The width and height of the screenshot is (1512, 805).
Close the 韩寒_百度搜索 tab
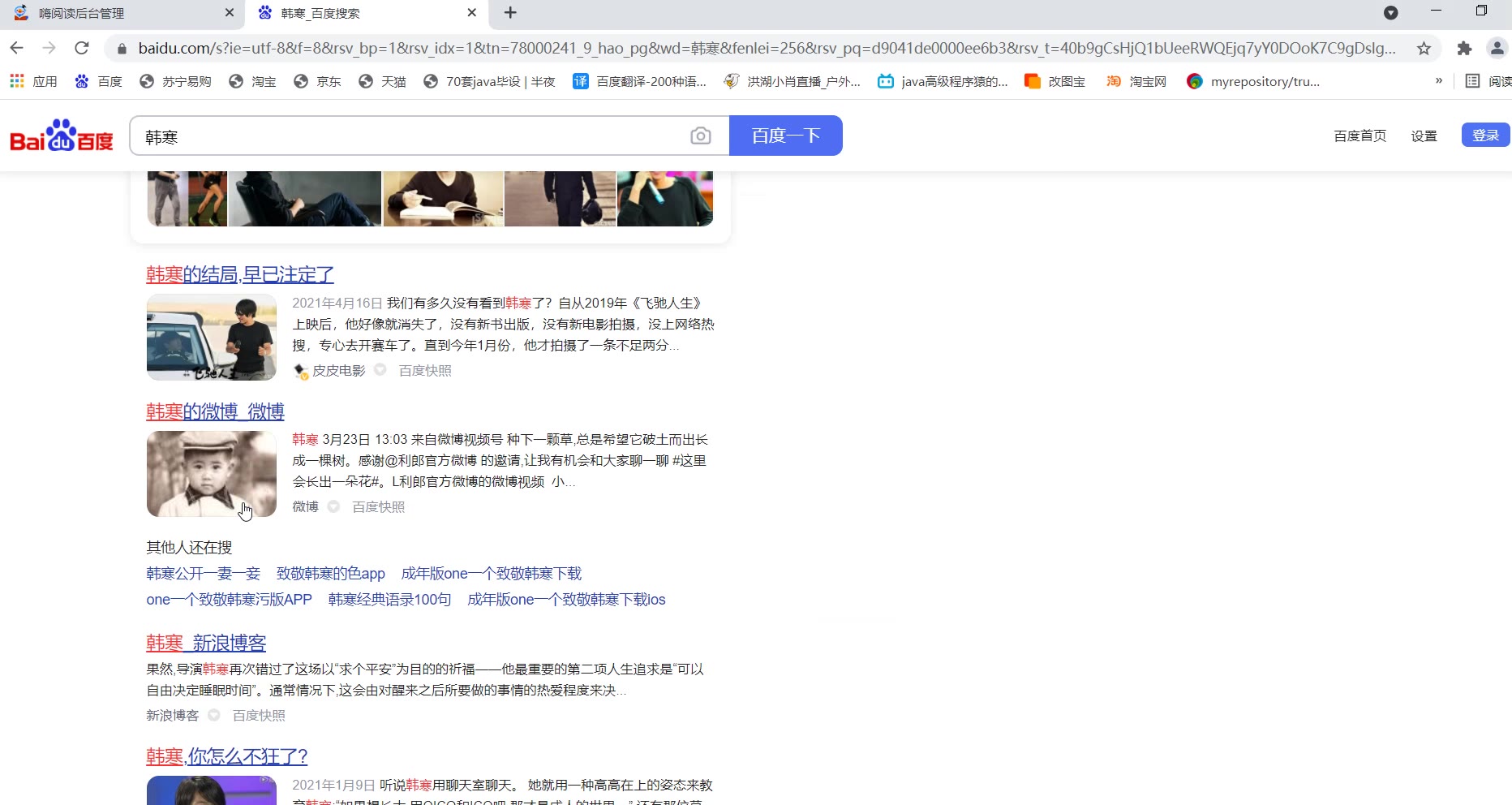pos(472,13)
